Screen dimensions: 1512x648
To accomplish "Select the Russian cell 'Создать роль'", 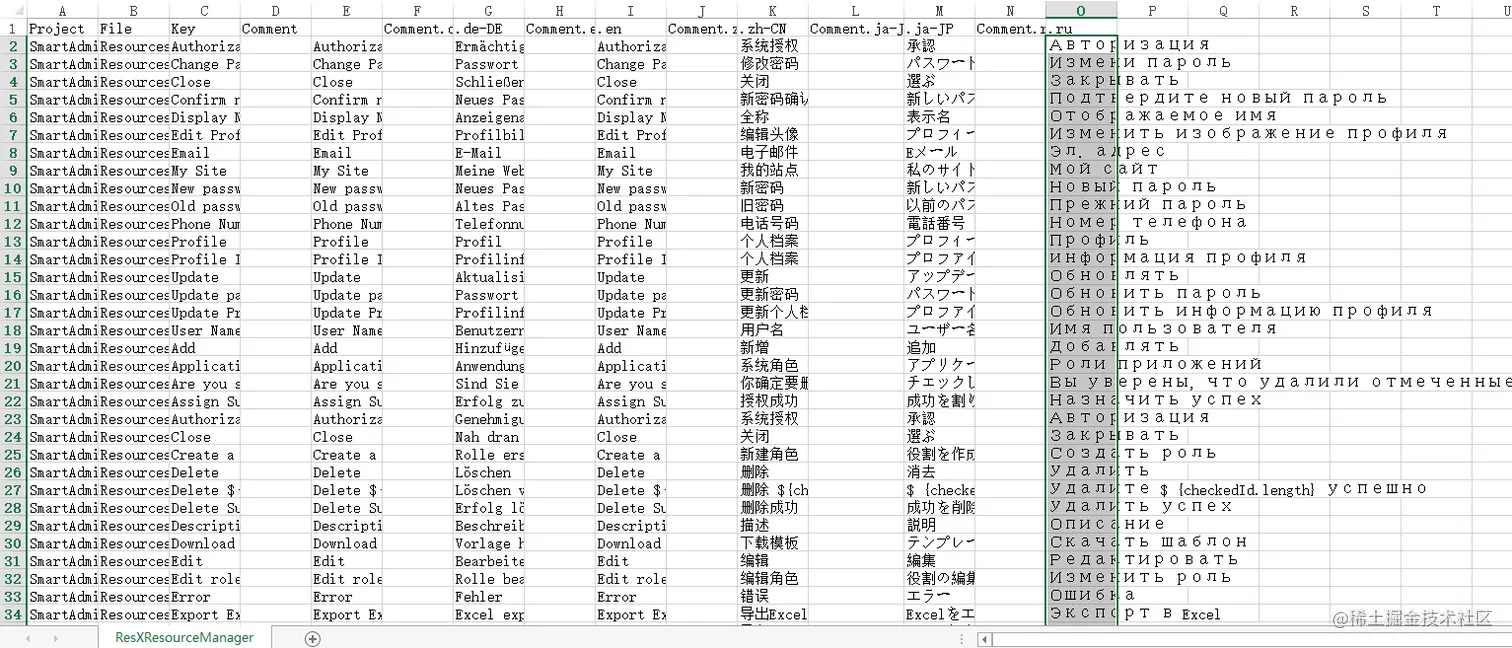I will coord(1081,454).
